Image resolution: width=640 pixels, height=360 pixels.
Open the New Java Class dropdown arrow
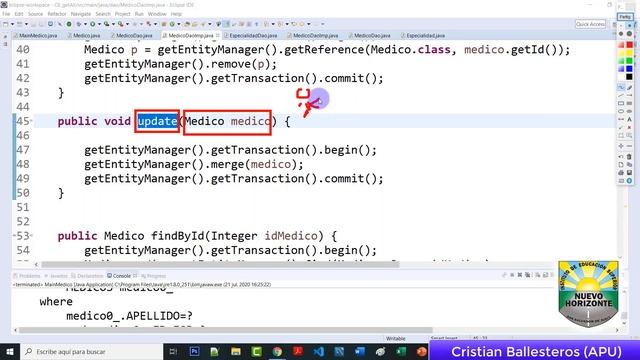[178, 24]
